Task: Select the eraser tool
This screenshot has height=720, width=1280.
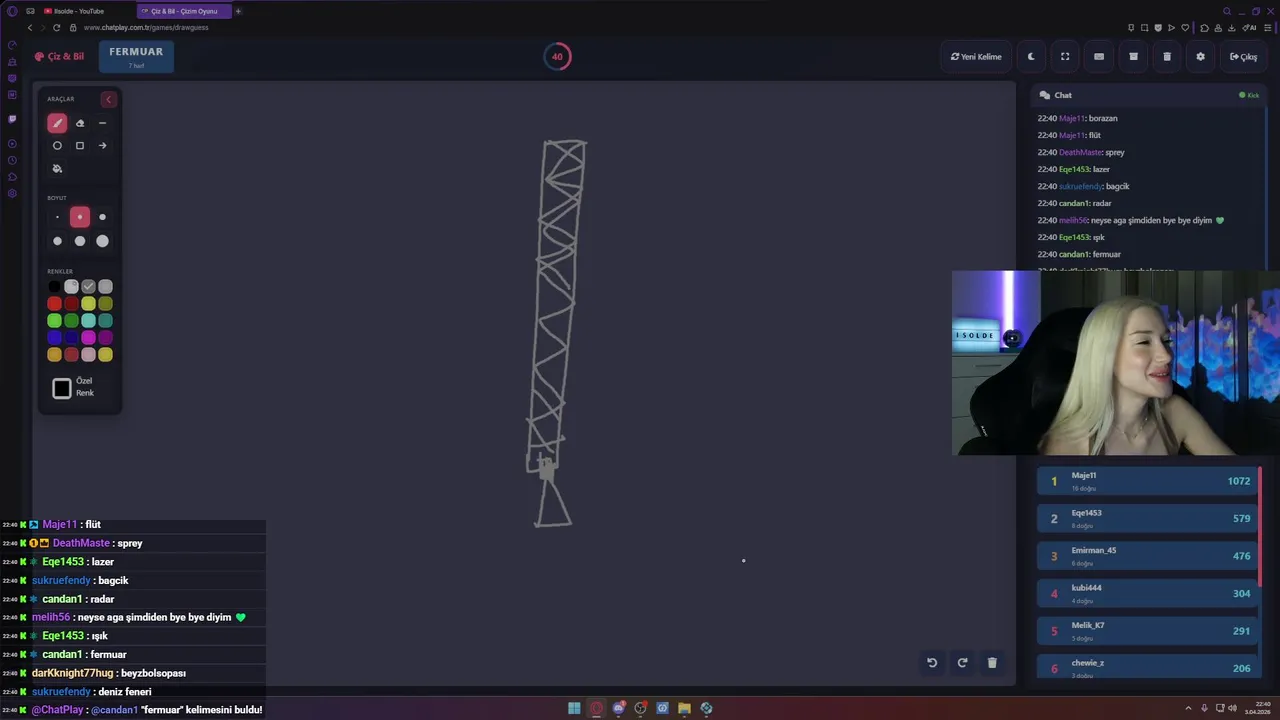Action: 80,123
